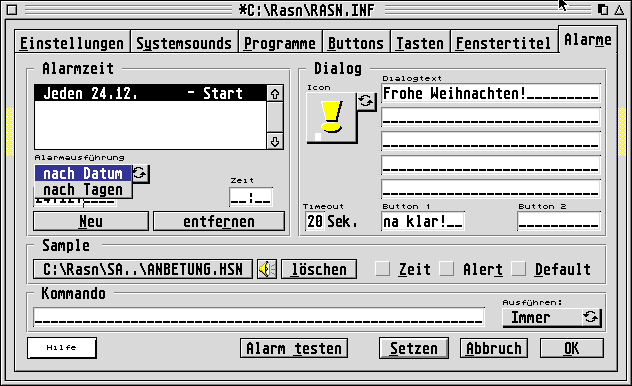Switch to the Systemsounds tab

[184, 42]
